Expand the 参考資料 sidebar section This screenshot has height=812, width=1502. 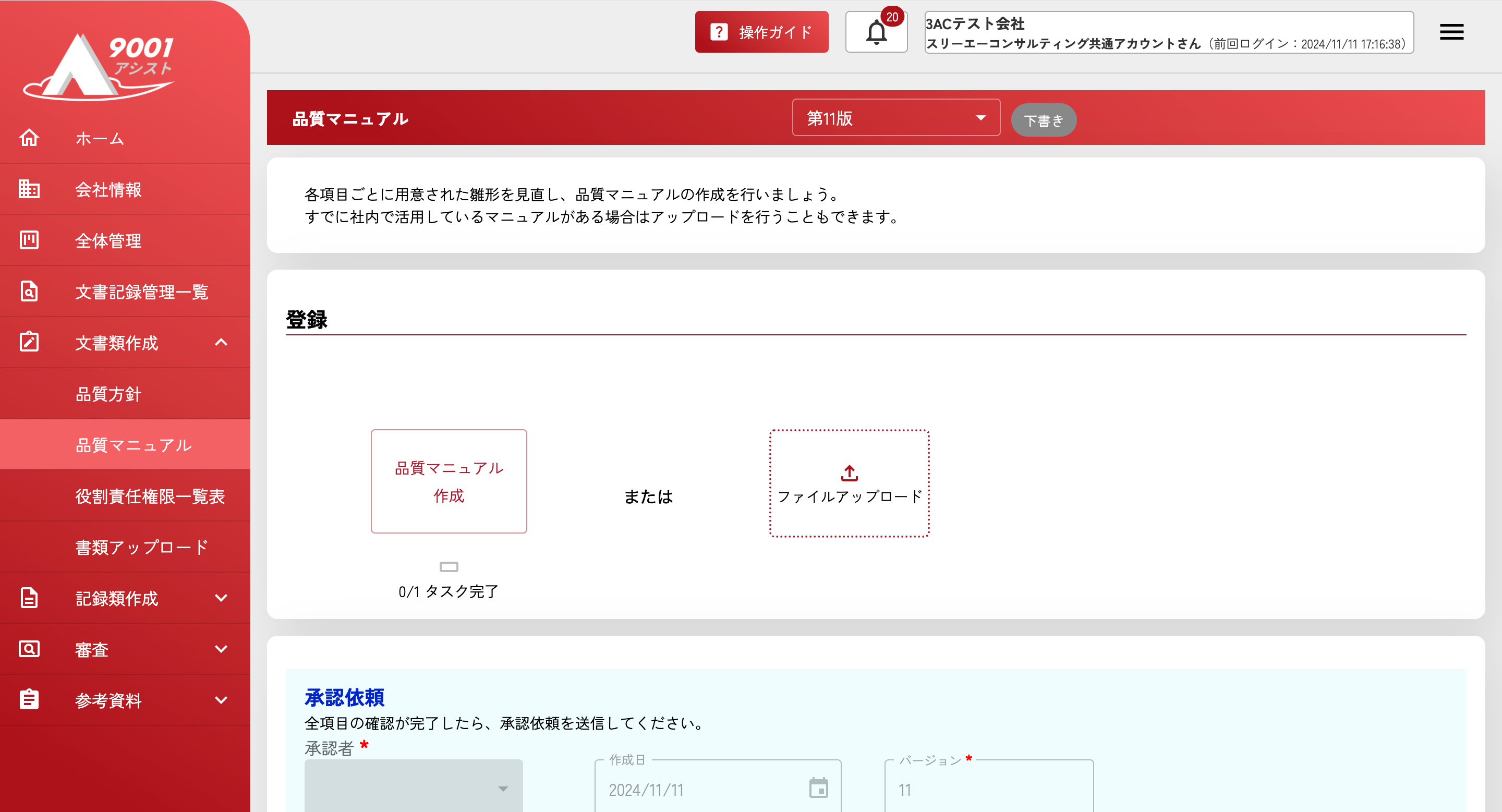coord(221,700)
